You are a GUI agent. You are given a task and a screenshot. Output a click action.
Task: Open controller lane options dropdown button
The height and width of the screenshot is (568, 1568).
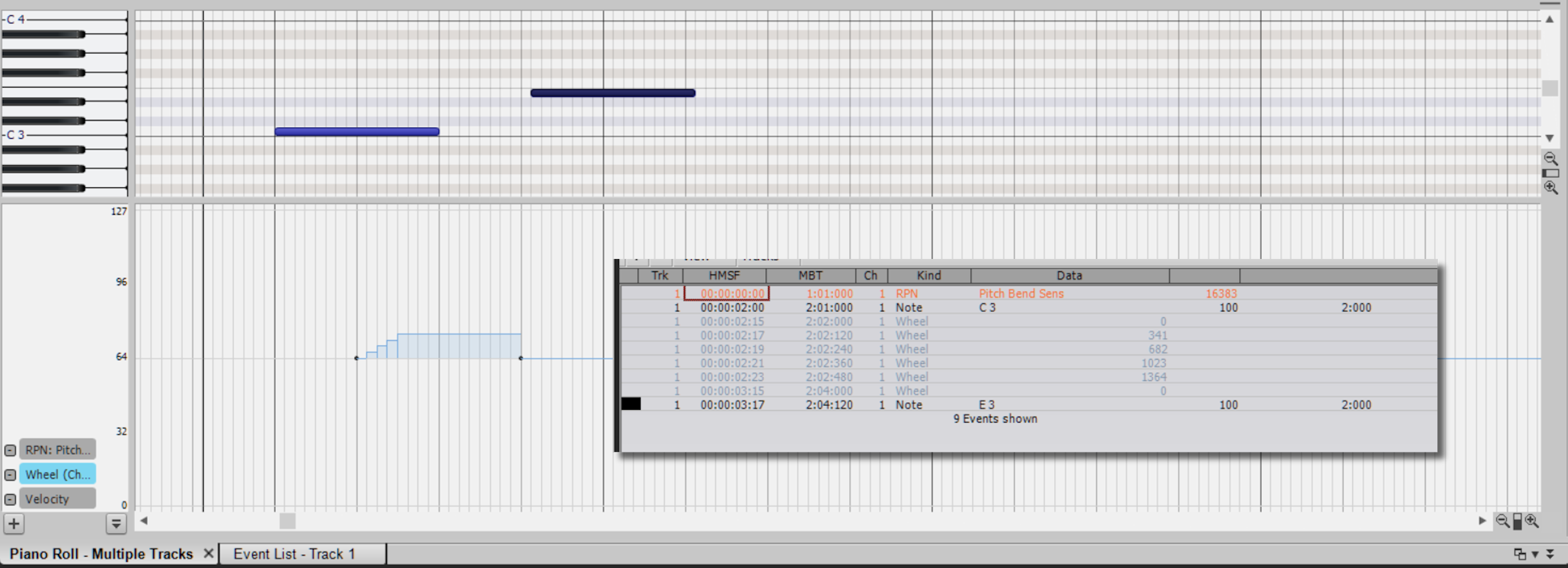click(x=115, y=524)
